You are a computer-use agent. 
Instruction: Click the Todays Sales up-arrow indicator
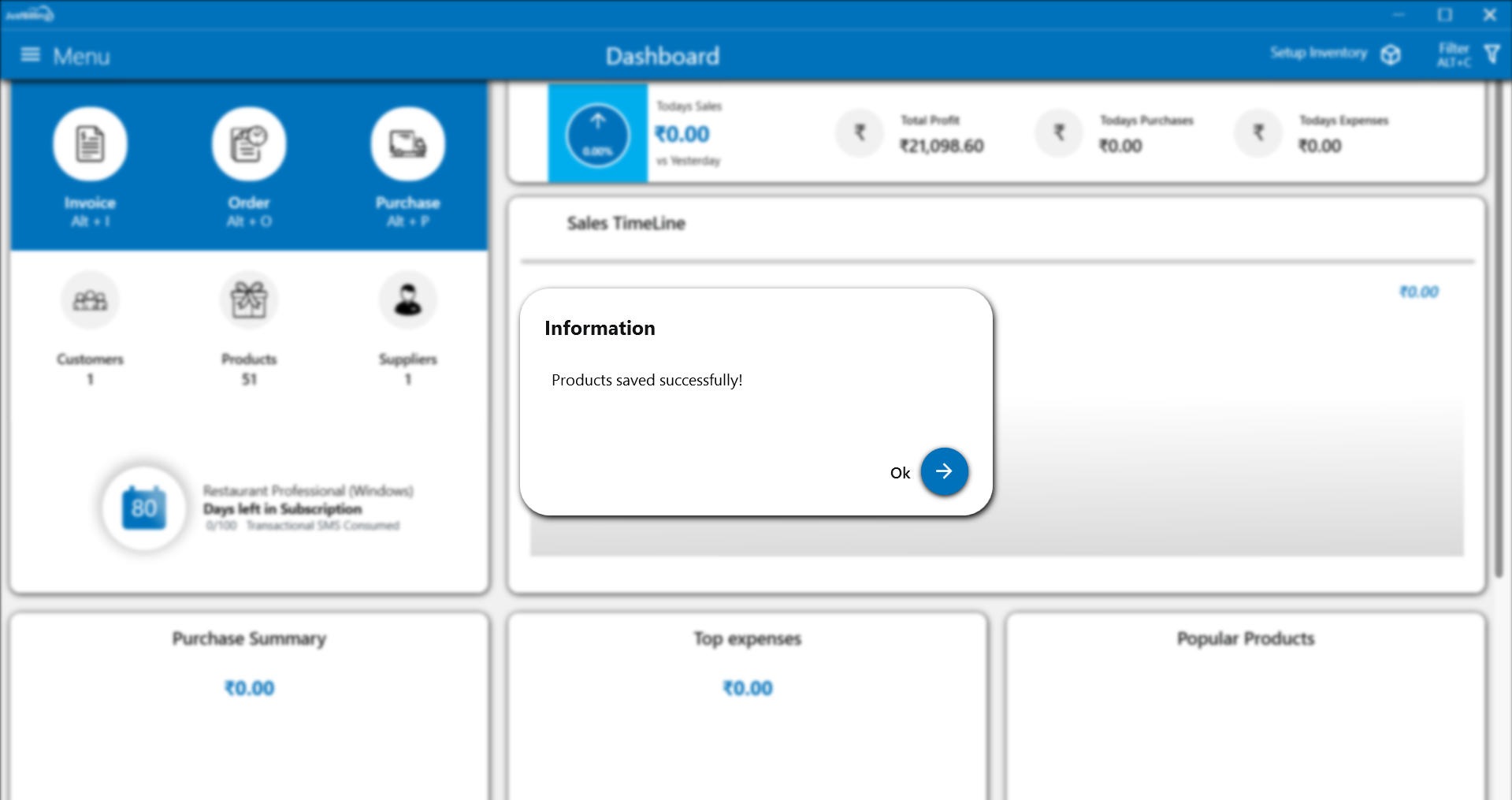click(x=597, y=135)
